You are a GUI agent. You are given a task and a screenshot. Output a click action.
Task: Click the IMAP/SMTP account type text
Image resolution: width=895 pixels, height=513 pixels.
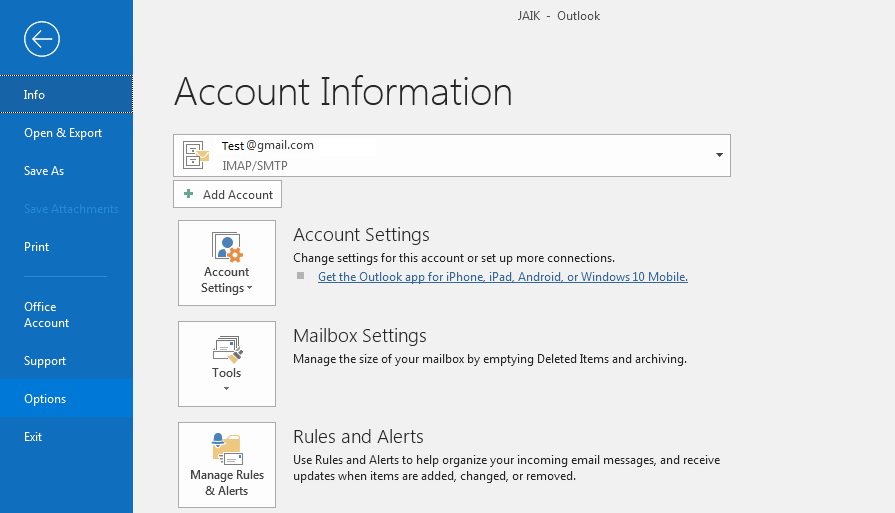pos(255,165)
